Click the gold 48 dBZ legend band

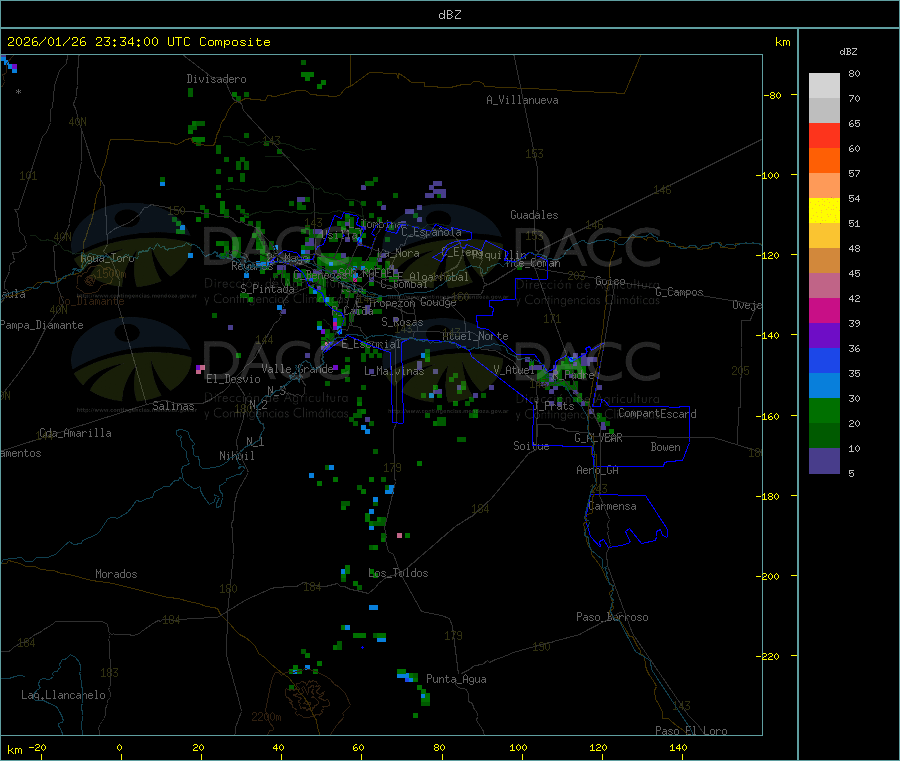pyautogui.click(x=824, y=236)
